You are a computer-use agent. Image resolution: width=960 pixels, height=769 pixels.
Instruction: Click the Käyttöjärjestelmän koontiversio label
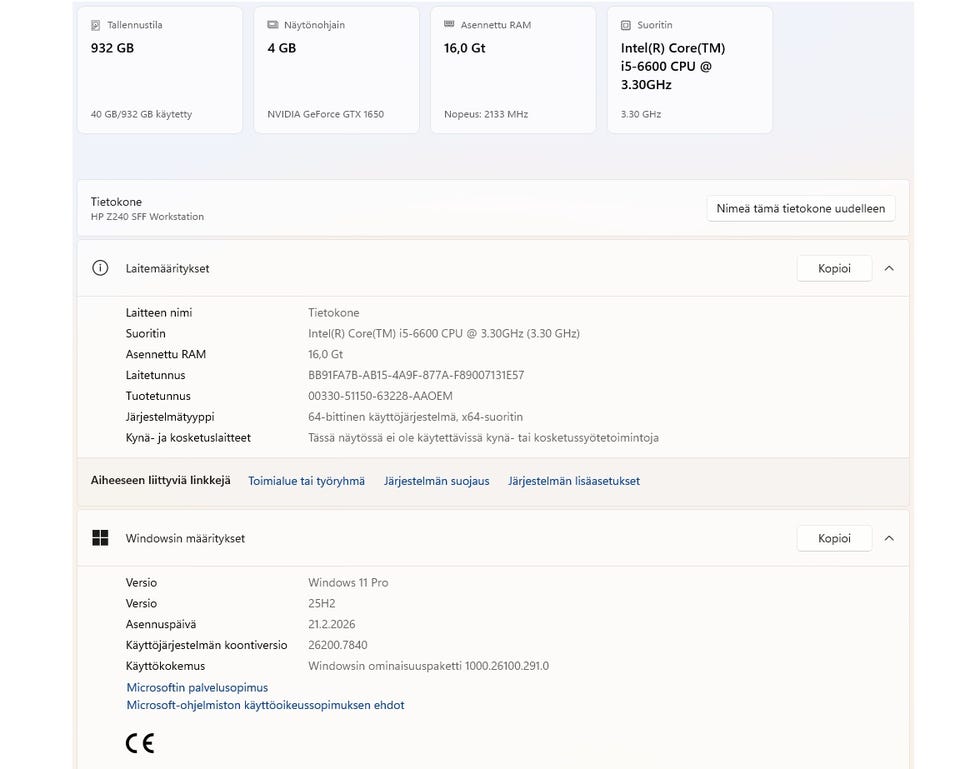[x=206, y=645]
